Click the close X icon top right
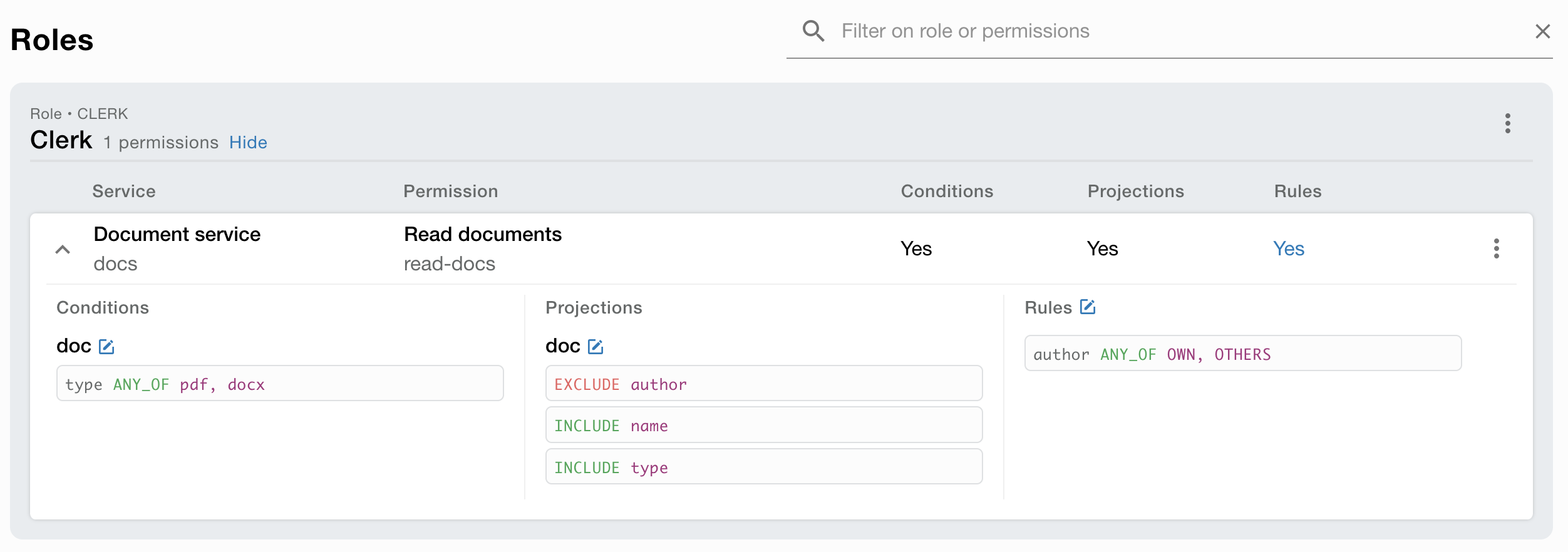This screenshot has height=552, width=1568. pyautogui.click(x=1543, y=31)
